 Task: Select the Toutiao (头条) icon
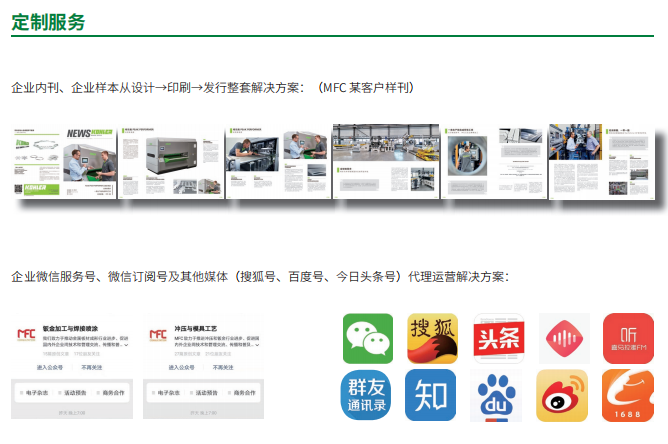point(499,338)
